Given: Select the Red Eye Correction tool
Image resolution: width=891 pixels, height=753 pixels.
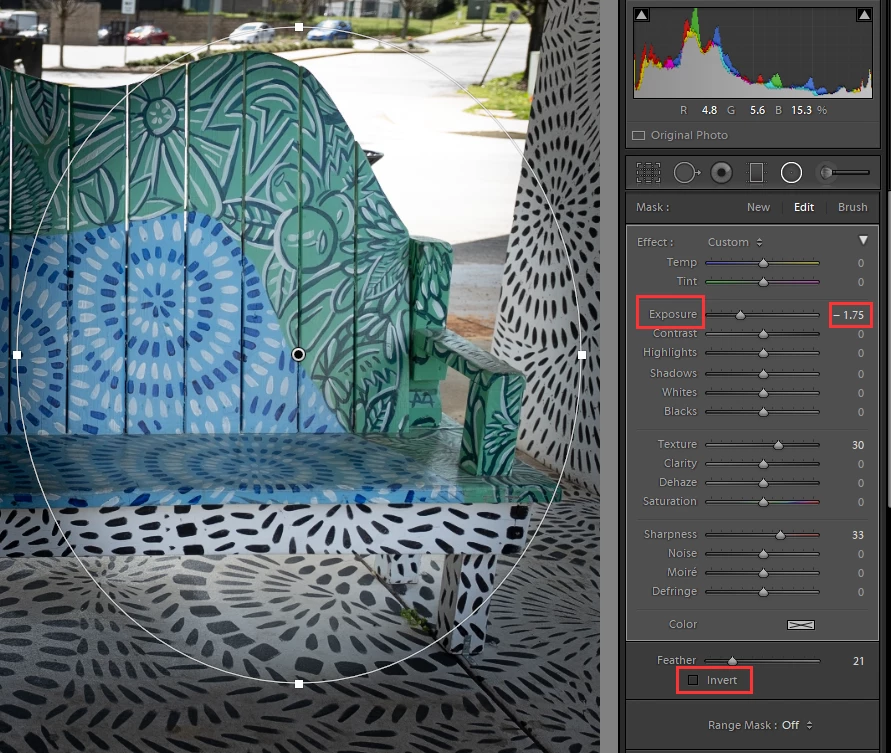Looking at the screenshot, I should point(722,173).
